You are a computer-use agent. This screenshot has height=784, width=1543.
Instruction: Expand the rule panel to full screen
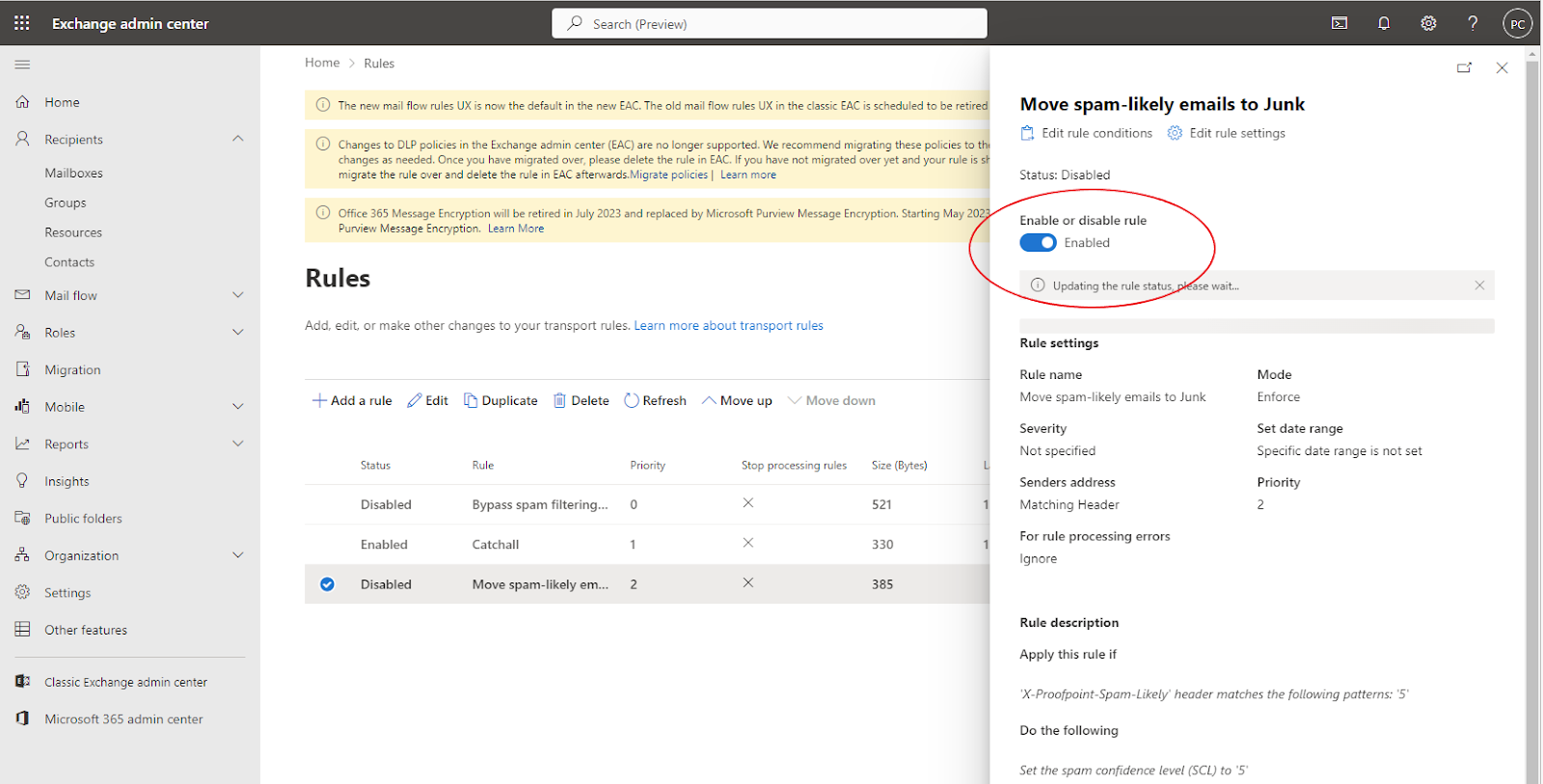pyautogui.click(x=1464, y=68)
